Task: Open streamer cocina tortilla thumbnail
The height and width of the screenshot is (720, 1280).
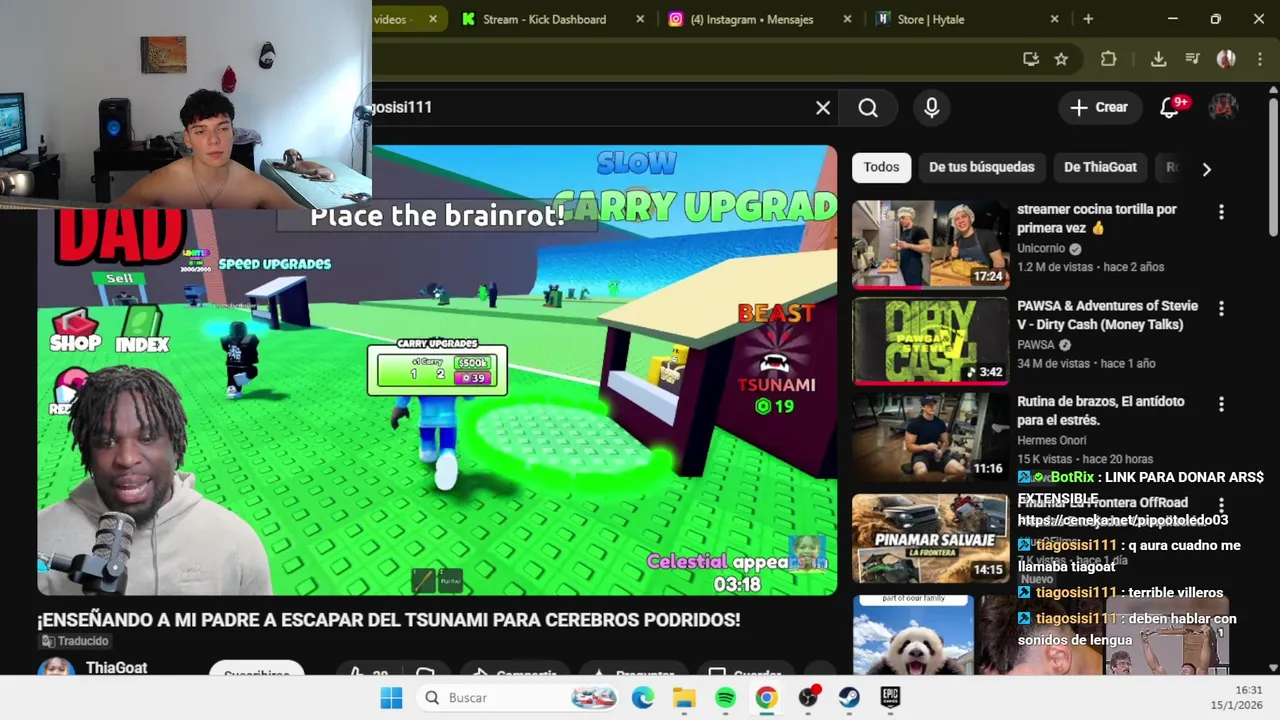Action: [x=931, y=245]
